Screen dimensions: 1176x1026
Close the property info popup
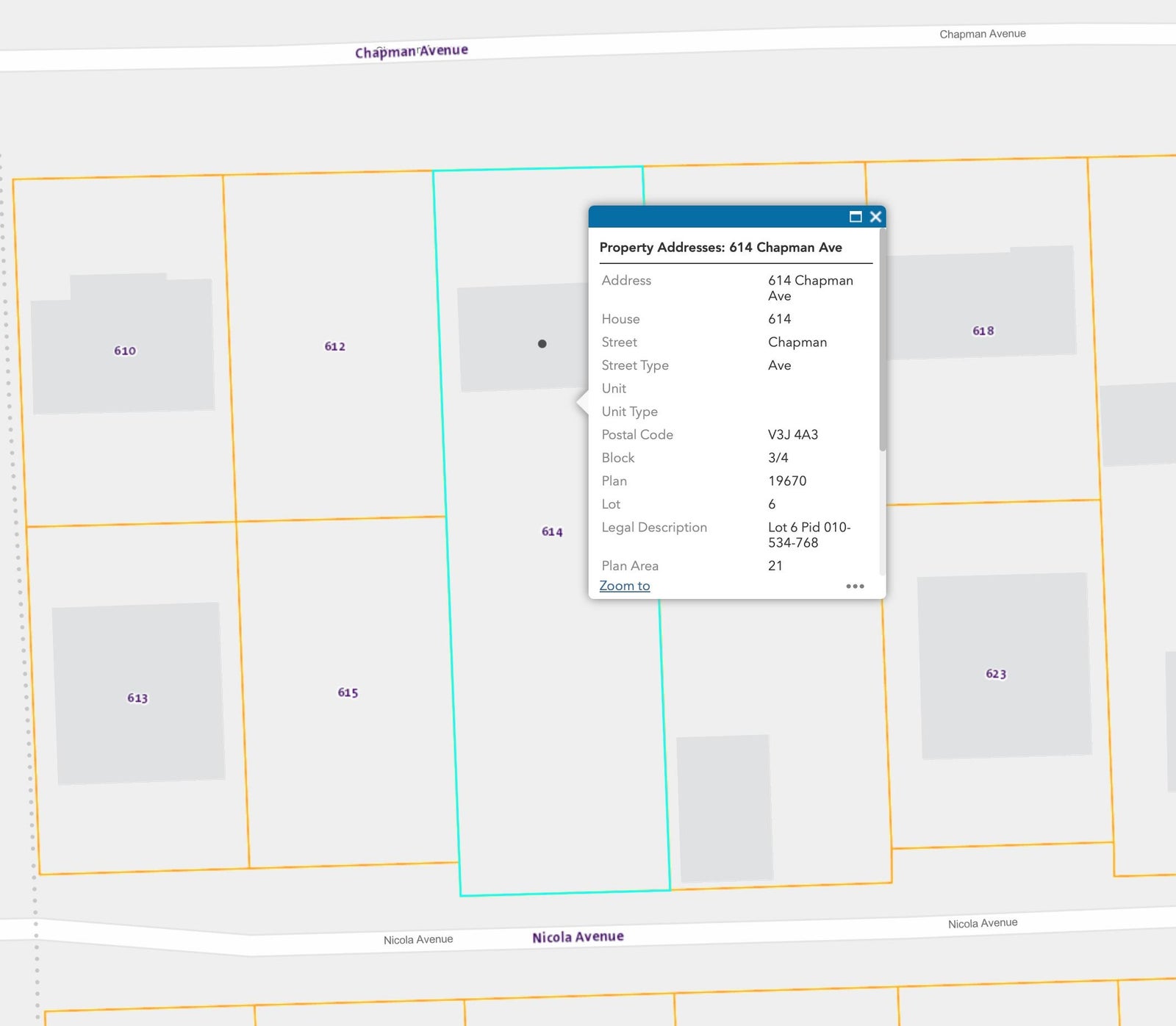point(875,217)
